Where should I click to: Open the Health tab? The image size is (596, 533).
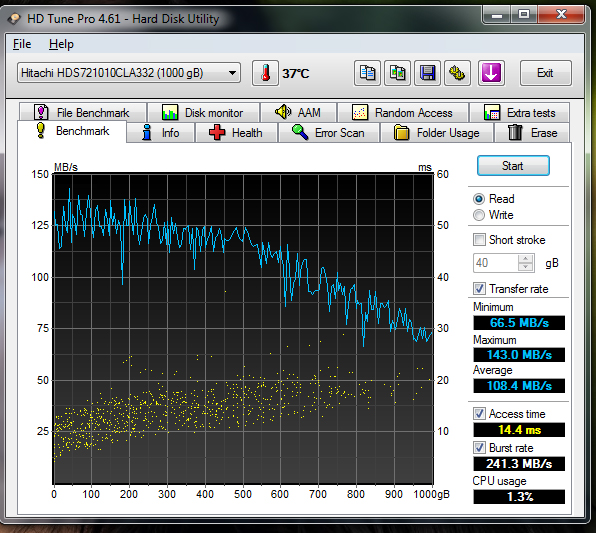(236, 133)
